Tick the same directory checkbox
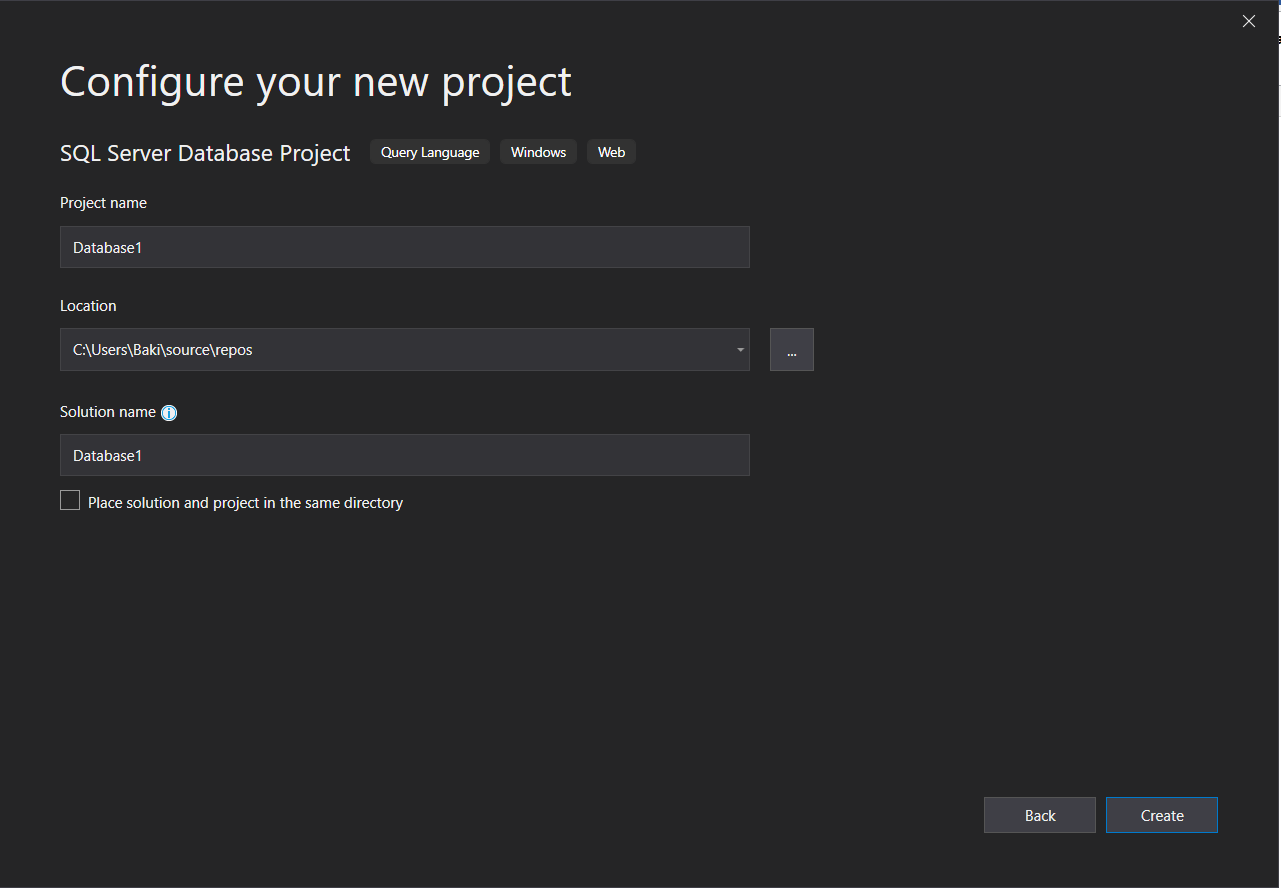1281x888 pixels. 70,501
